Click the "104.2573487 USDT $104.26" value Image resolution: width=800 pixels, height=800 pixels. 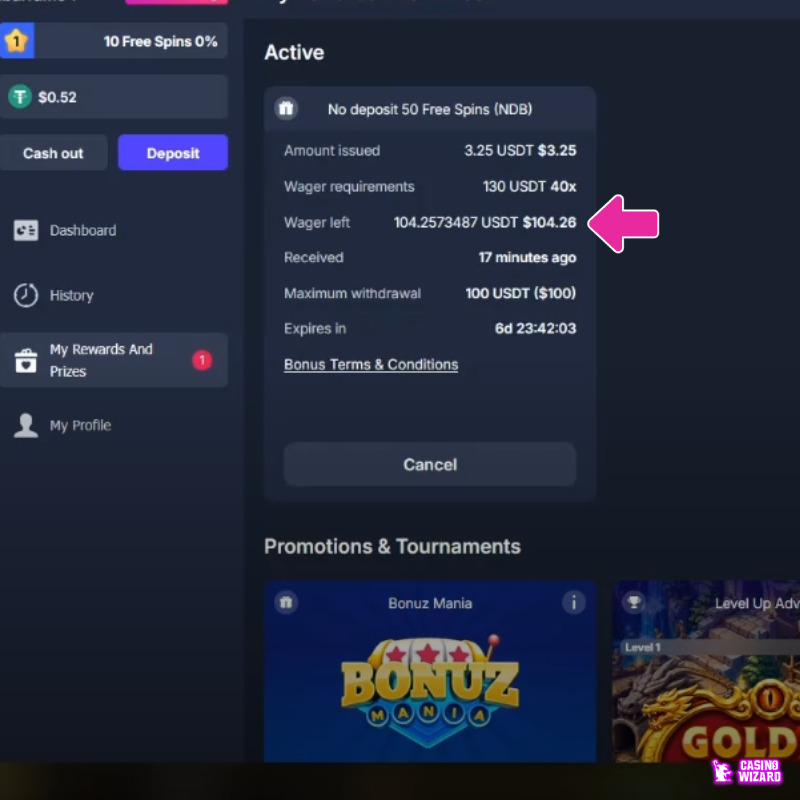pos(485,222)
